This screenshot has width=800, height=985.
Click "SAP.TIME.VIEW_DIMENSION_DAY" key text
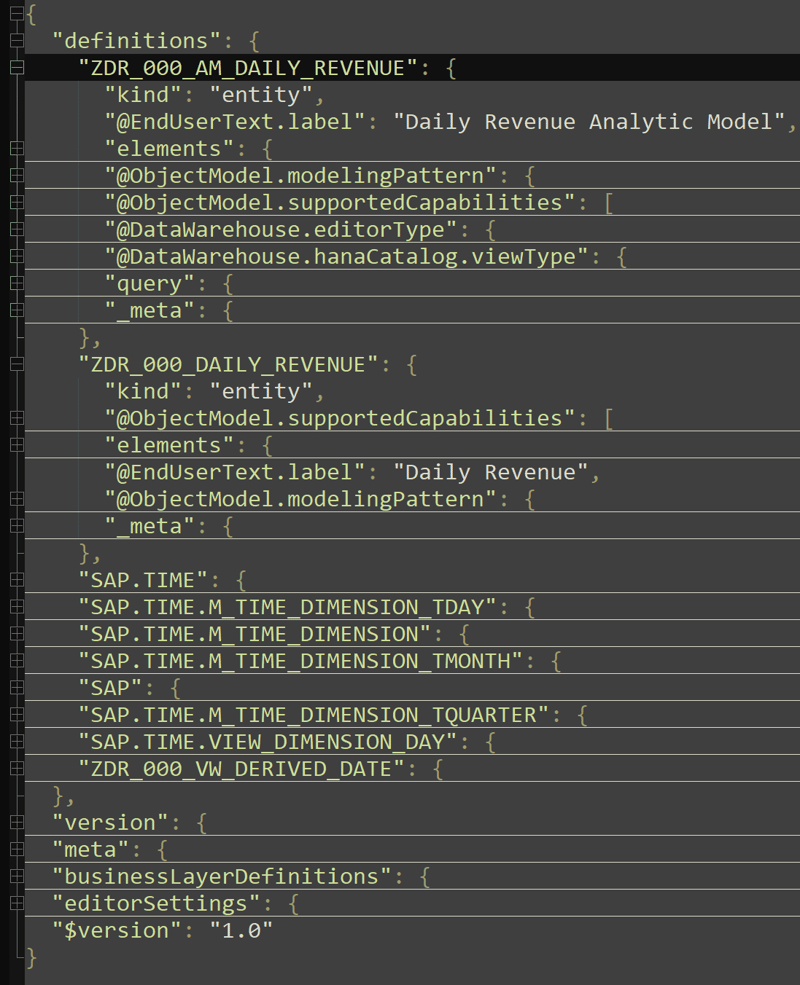coord(268,742)
